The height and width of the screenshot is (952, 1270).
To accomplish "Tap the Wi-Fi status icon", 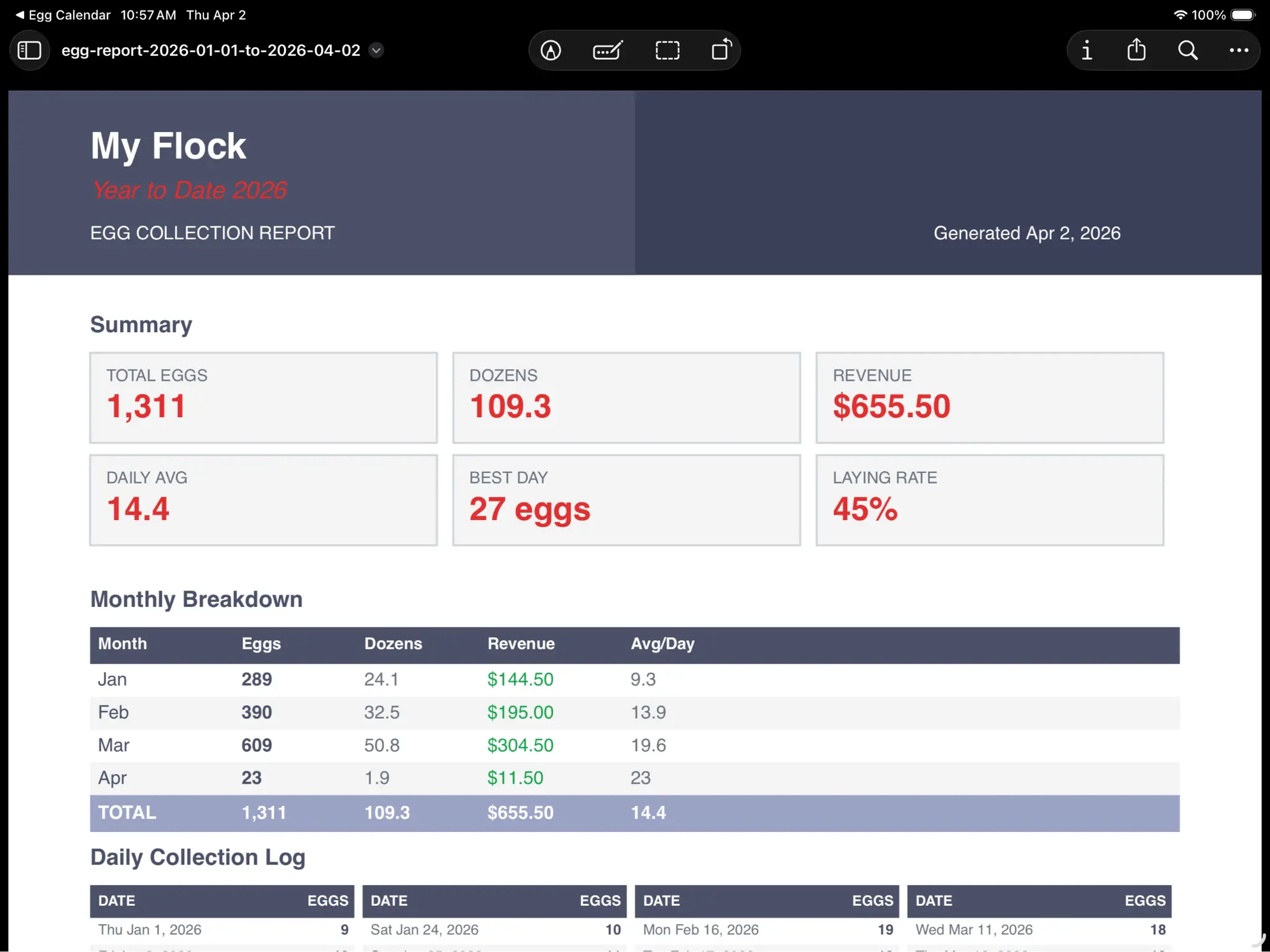I will (1180, 15).
